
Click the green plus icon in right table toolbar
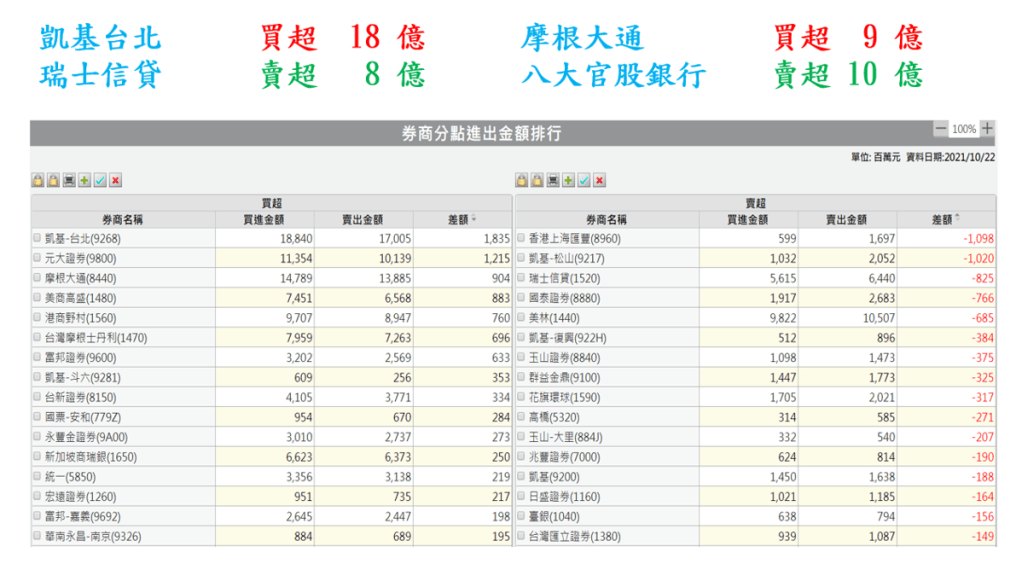568,181
